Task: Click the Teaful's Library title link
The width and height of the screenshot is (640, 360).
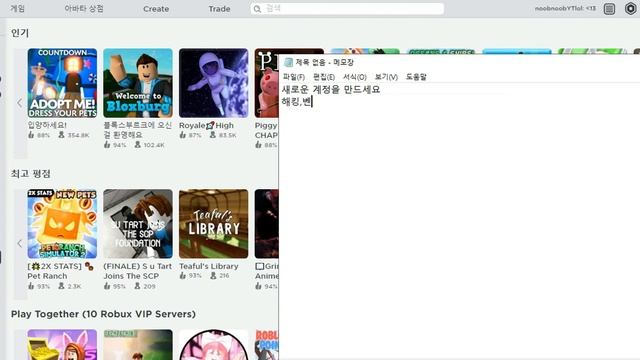Action: coord(209,266)
